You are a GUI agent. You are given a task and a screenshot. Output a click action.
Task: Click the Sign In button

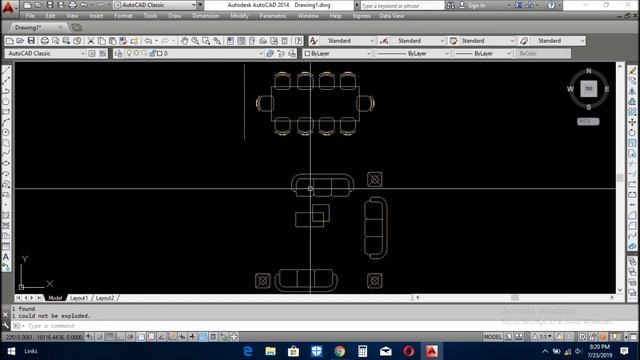(476, 6)
